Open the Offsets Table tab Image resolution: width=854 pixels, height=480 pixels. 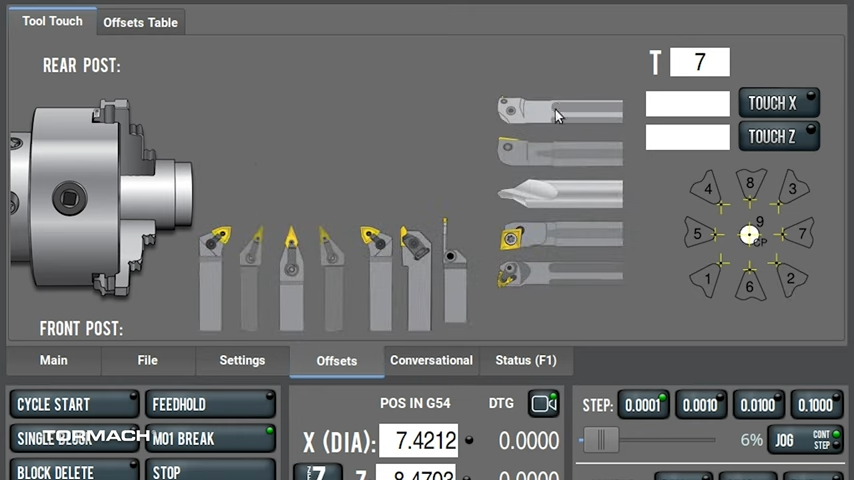click(140, 22)
